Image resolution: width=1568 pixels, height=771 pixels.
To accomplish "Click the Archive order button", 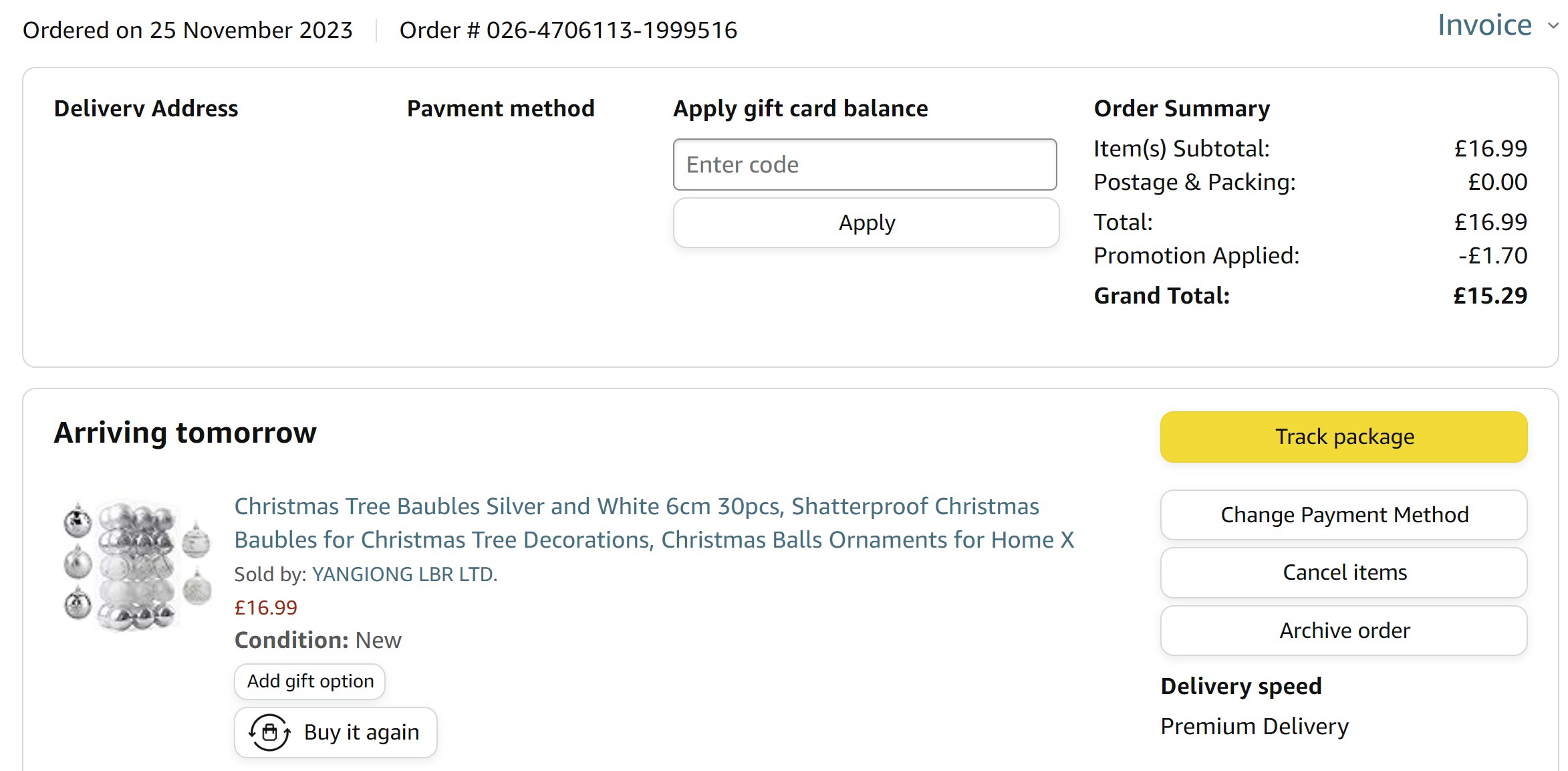I will 1343,631.
